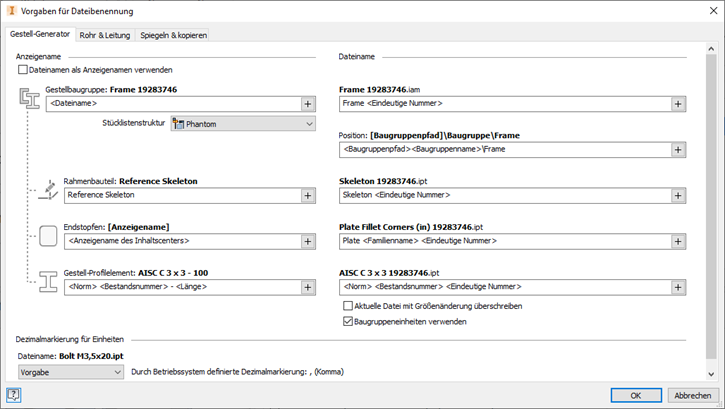This screenshot has height=409, width=725.
Task: Enable Dateinamen als Anzeigenamen verwenden checkbox
Action: (23, 70)
